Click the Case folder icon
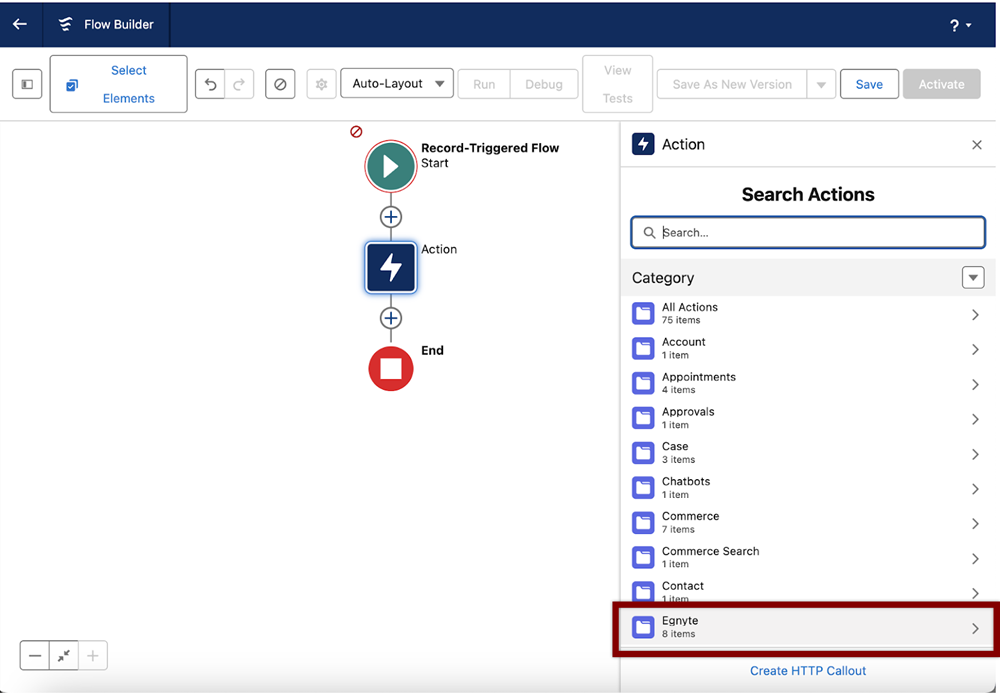 pos(643,454)
